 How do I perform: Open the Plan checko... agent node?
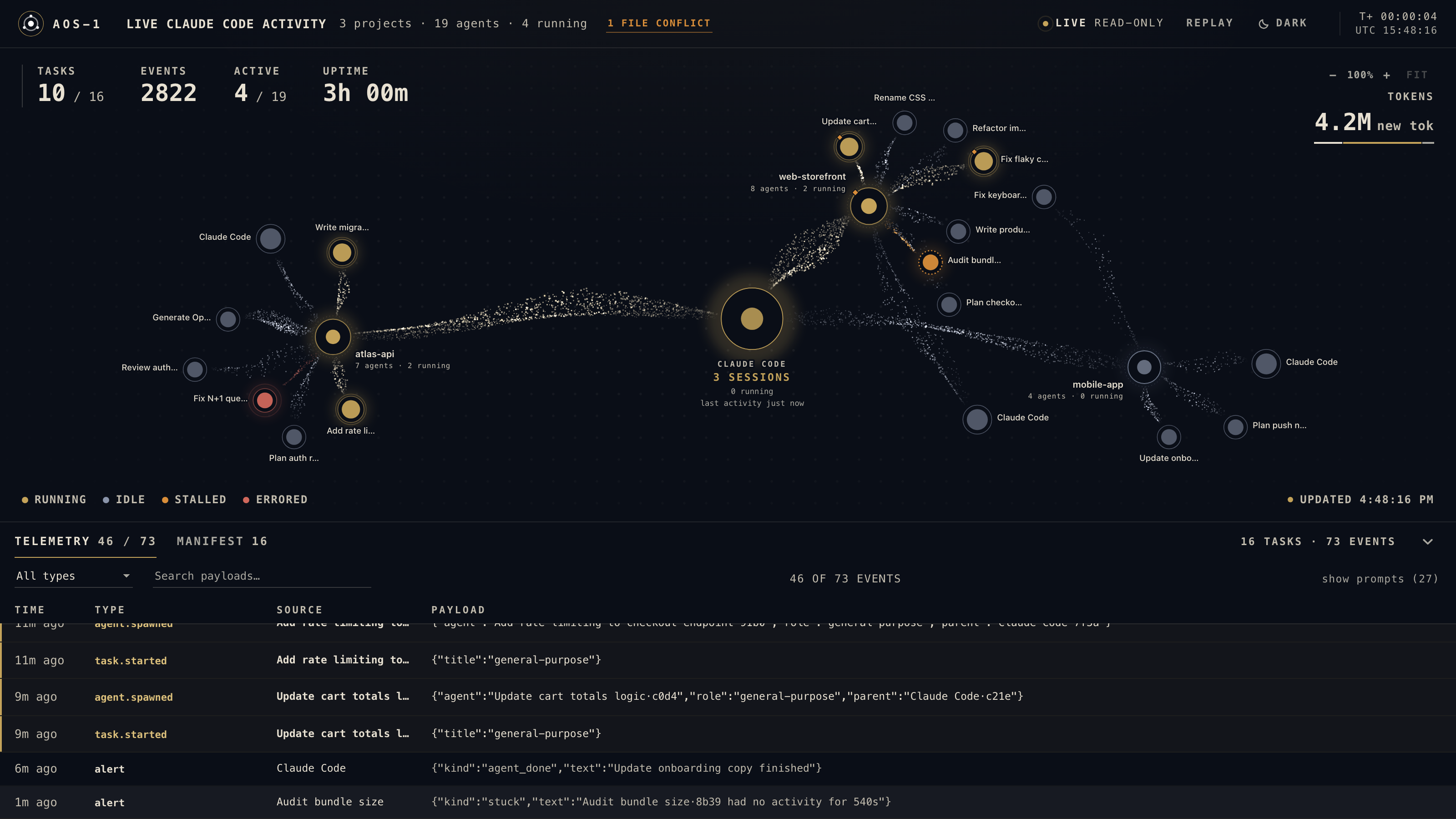point(949,305)
